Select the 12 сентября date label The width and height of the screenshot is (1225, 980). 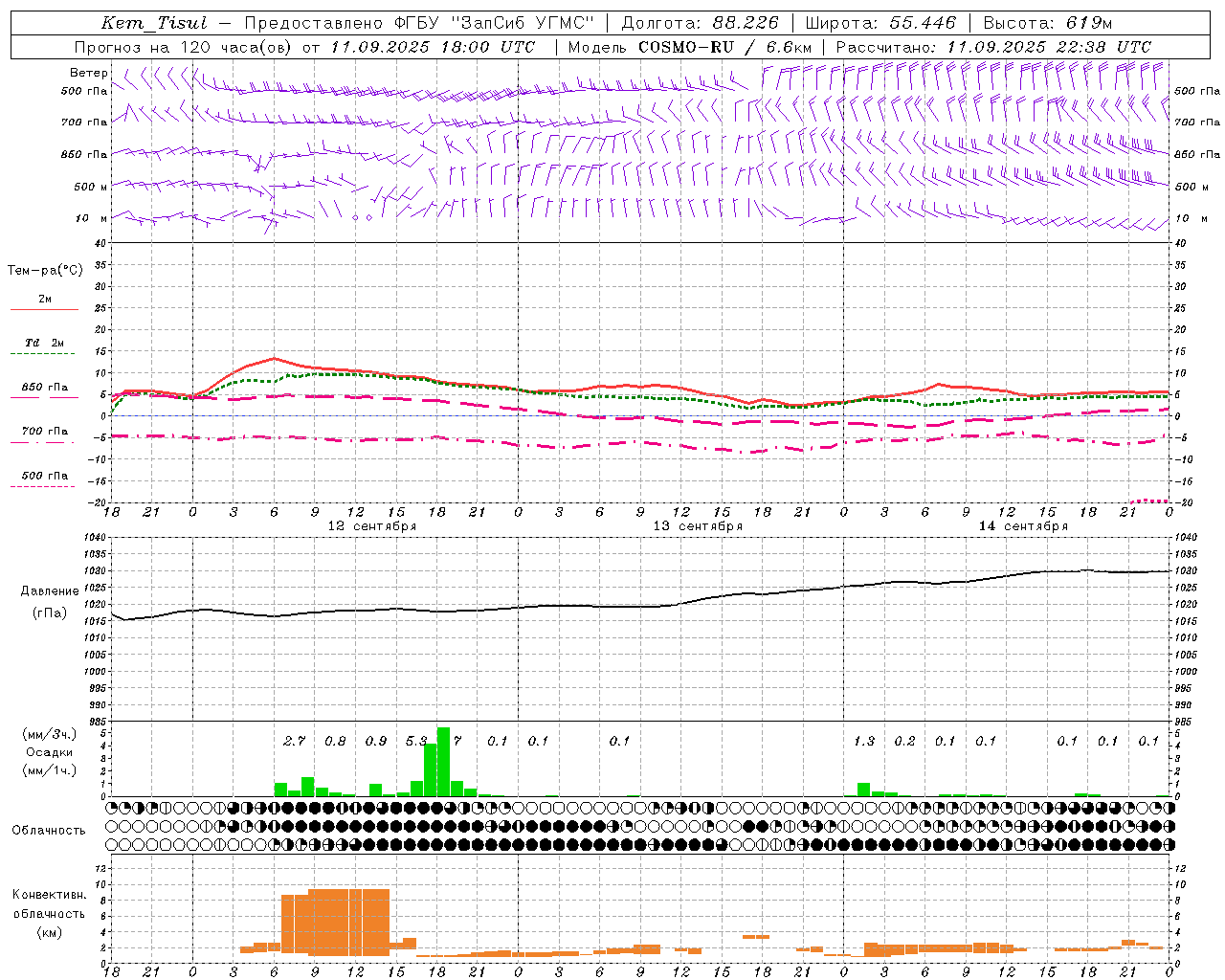[x=371, y=526]
